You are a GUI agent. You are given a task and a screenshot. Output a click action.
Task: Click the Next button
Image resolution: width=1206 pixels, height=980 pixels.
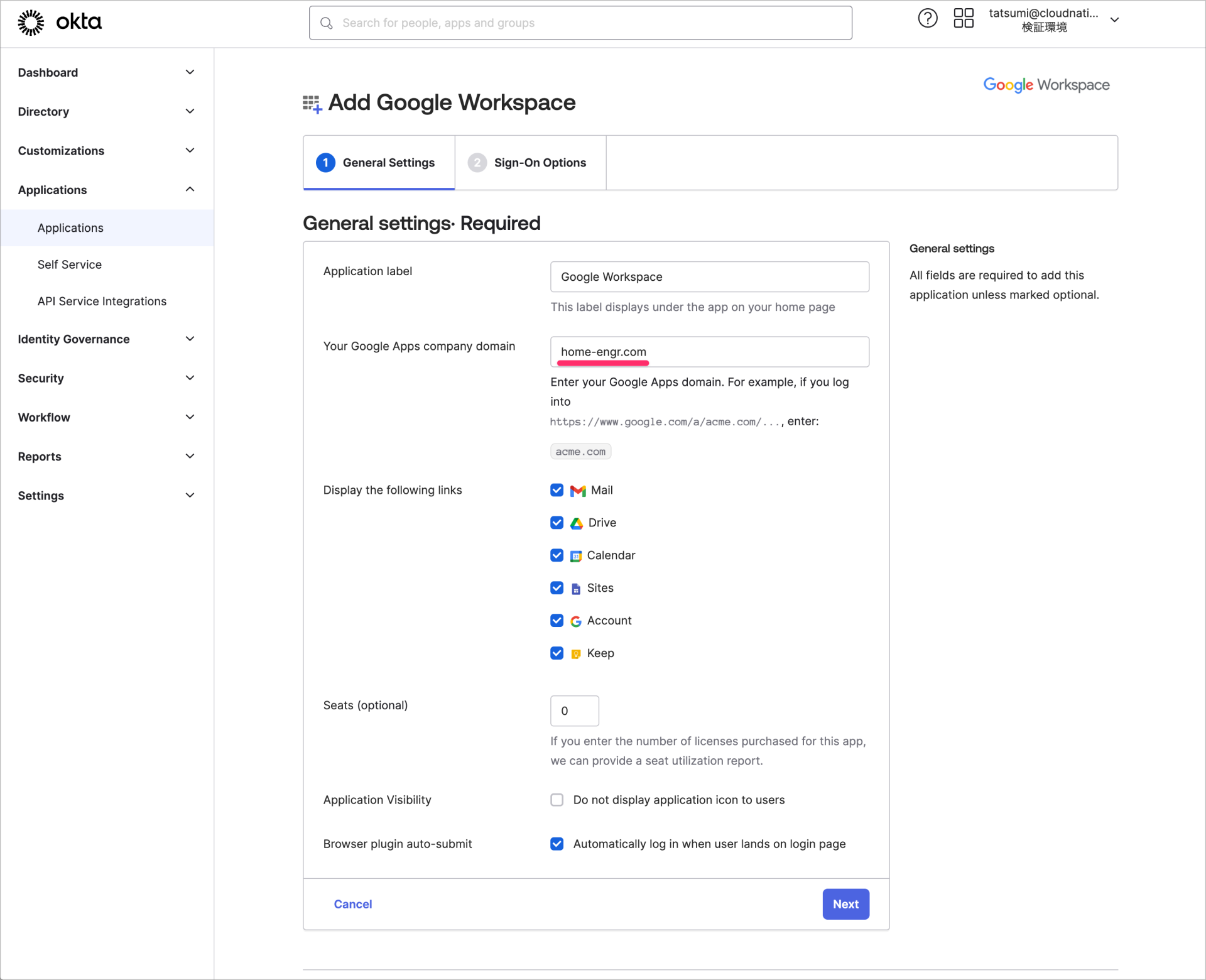[x=845, y=904]
